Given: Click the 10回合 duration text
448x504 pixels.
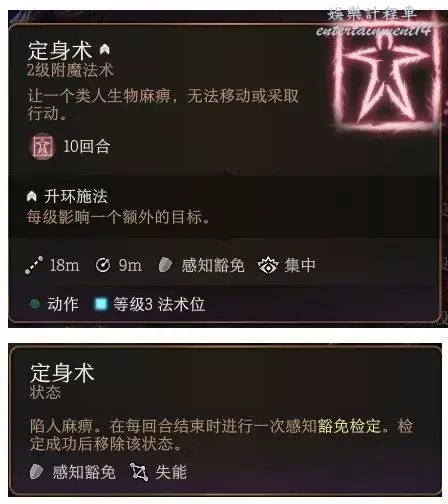Looking at the screenshot, I should (87, 147).
